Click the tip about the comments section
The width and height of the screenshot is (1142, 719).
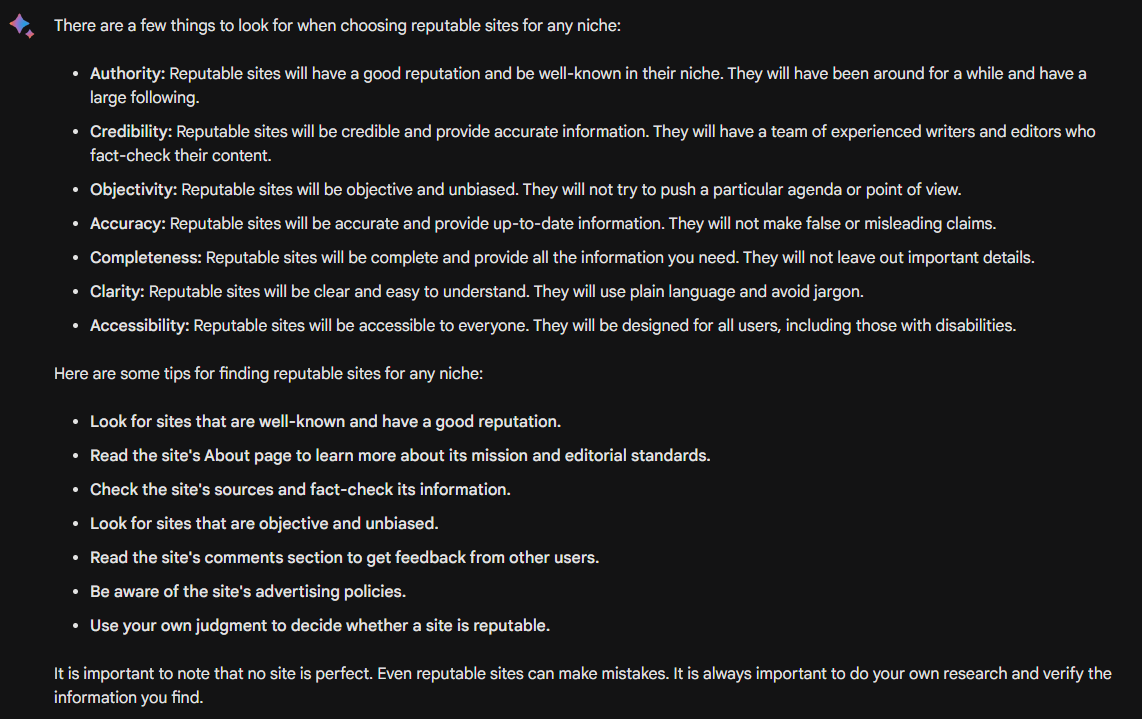click(344, 558)
